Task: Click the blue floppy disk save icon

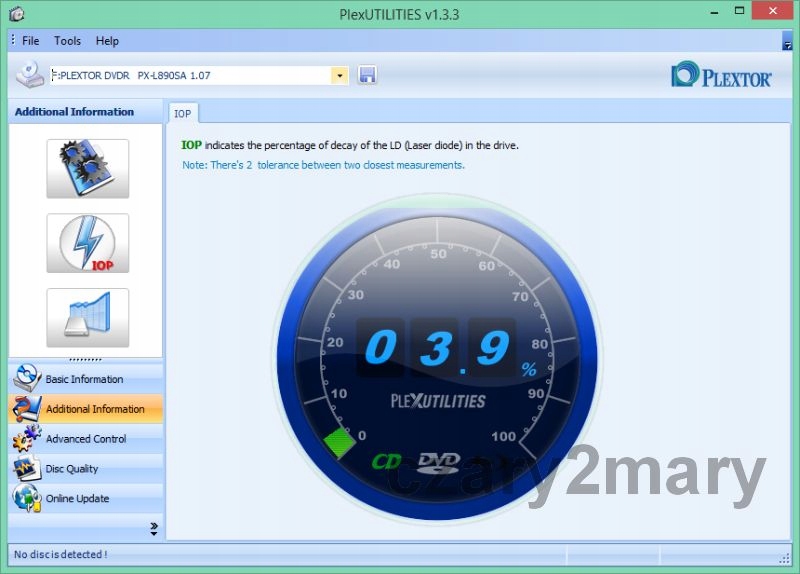Action: click(367, 75)
